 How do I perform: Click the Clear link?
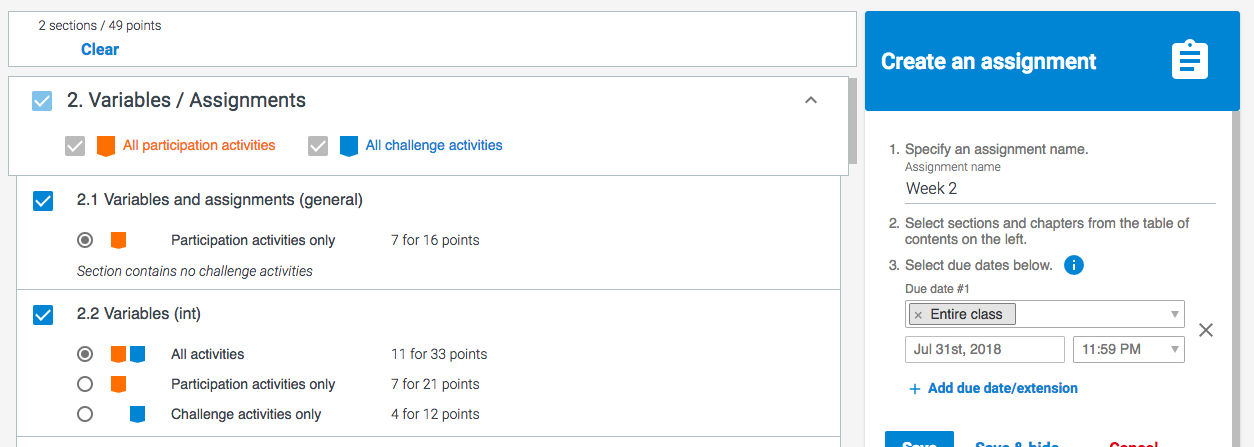(100, 49)
